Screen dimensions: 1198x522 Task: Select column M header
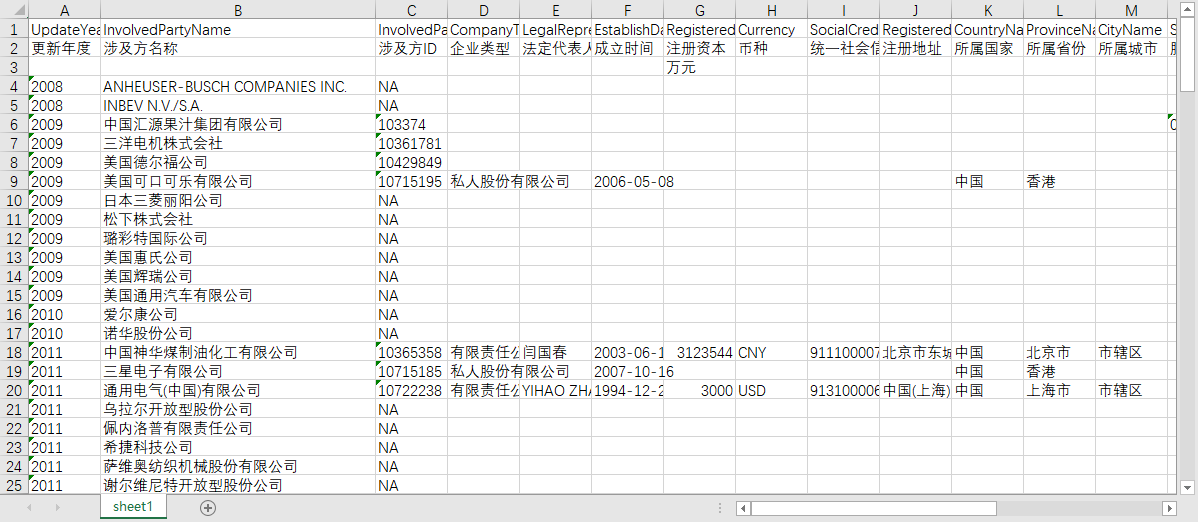coord(1132,9)
